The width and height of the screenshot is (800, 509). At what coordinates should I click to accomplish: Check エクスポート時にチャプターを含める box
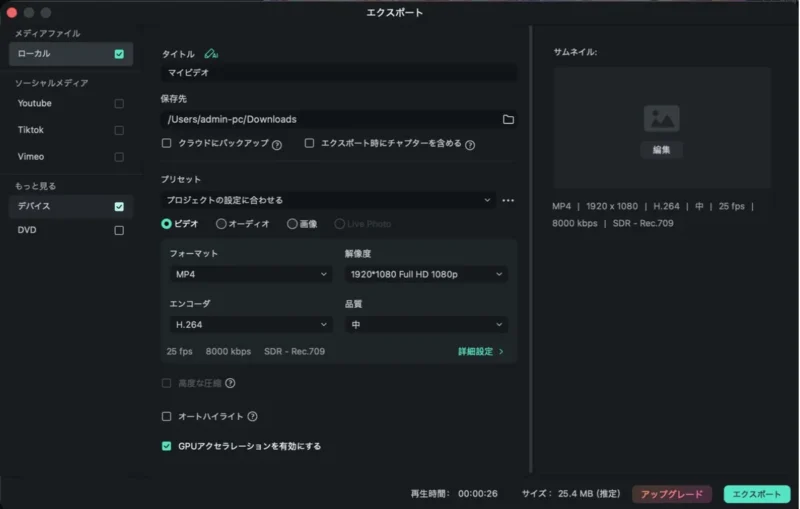coord(309,143)
